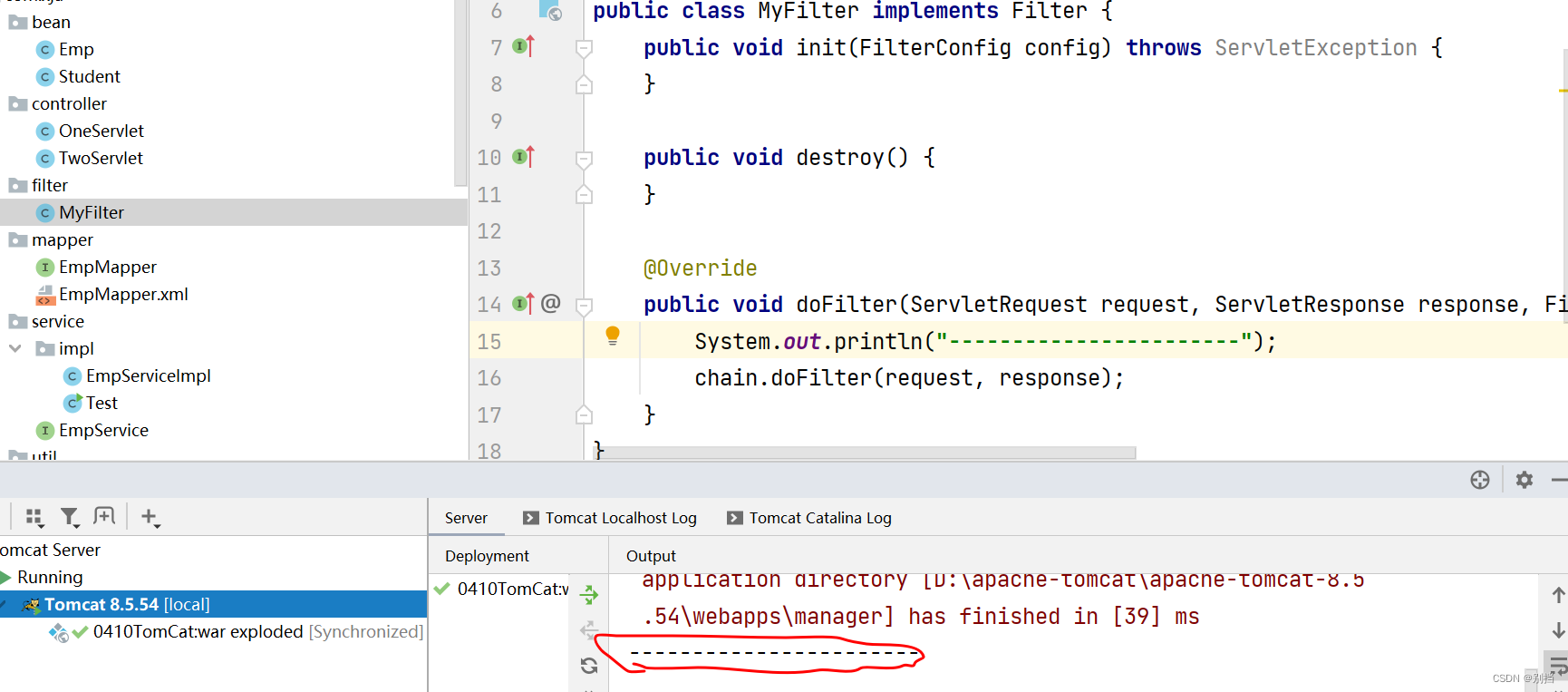
Task: Click the @ annotation gutter icon line 14
Action: [551, 303]
